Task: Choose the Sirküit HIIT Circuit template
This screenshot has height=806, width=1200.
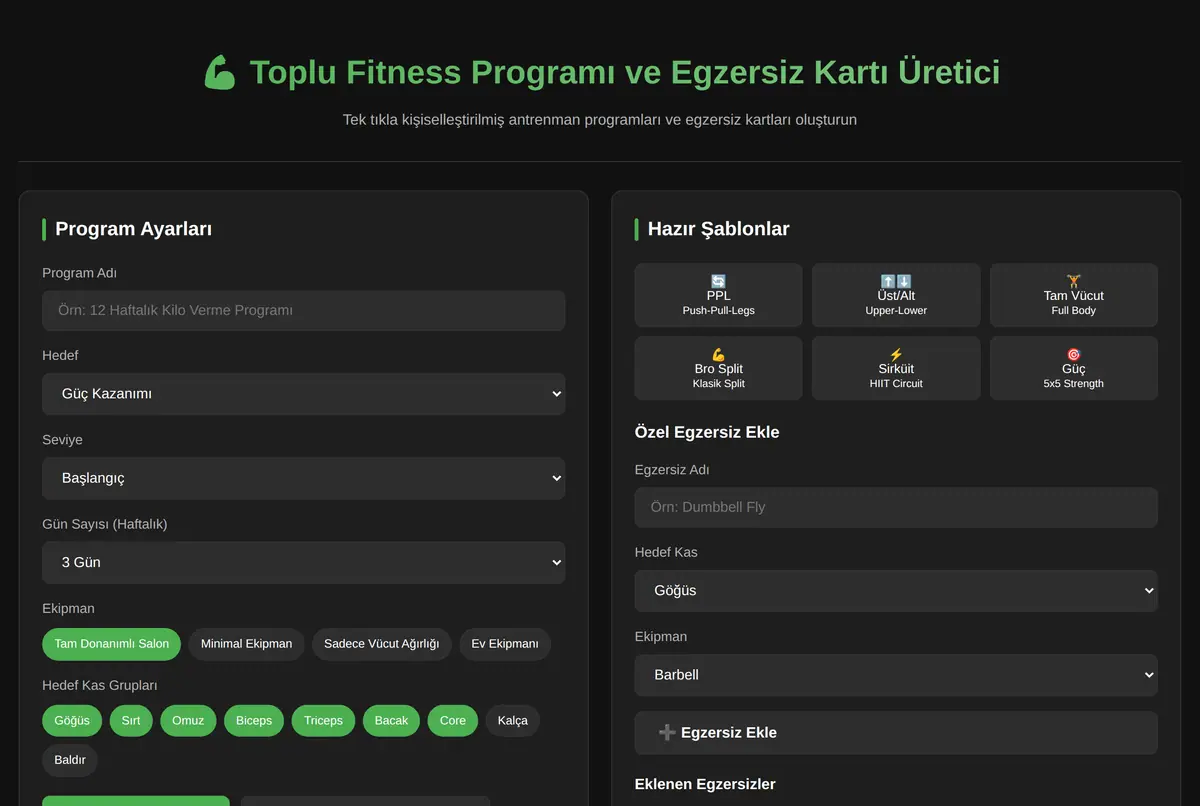Action: pyautogui.click(x=896, y=368)
